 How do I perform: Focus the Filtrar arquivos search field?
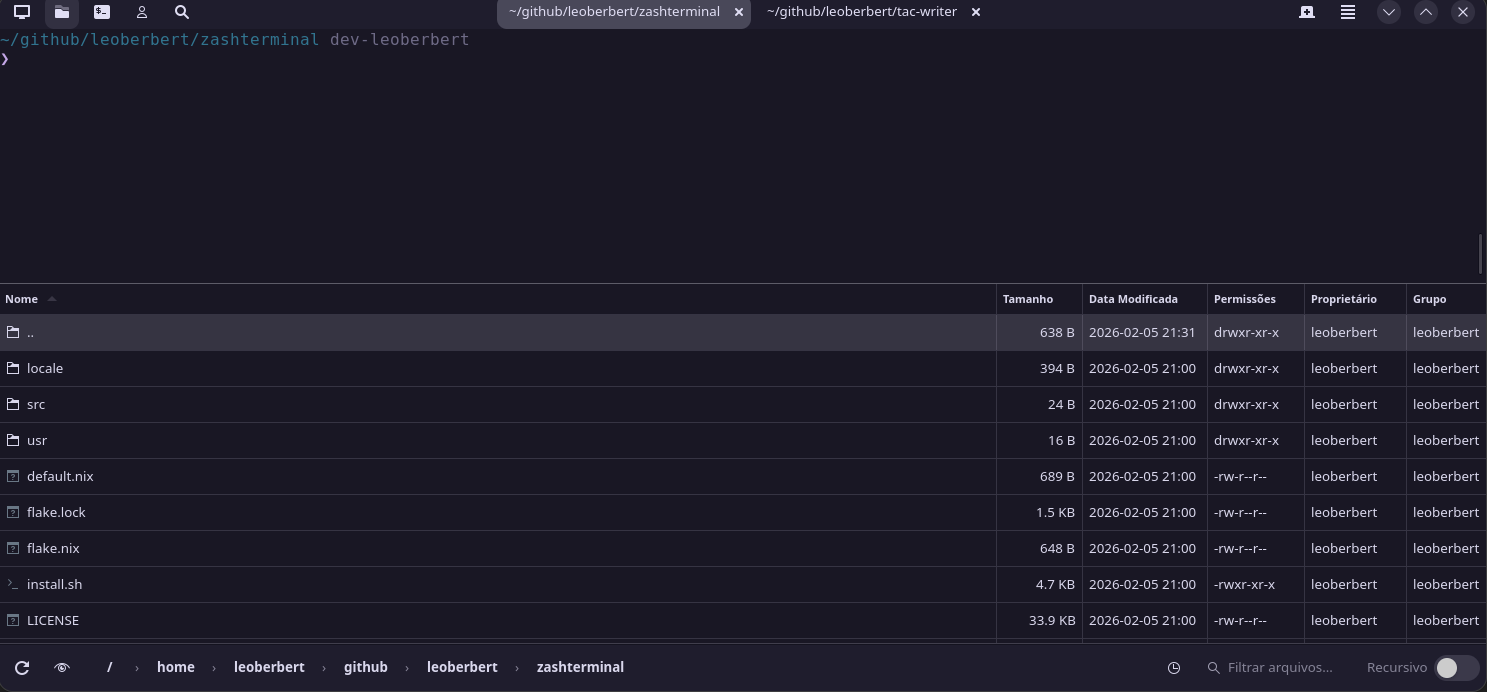1280,667
